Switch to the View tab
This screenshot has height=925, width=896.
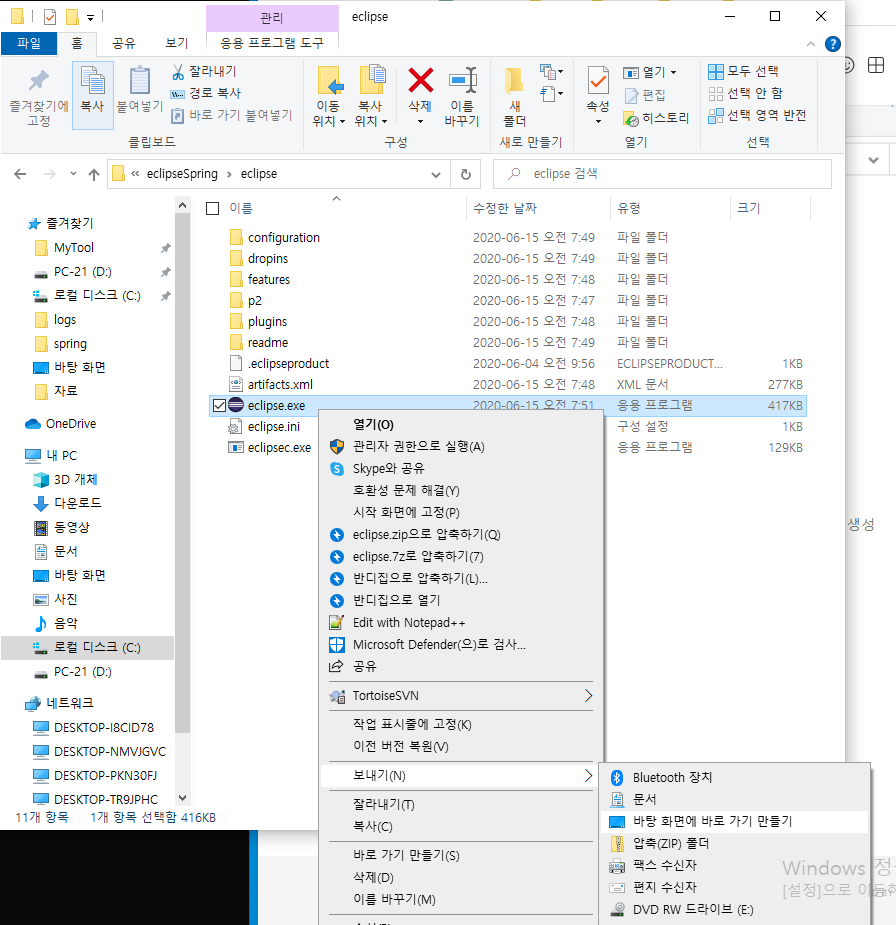click(x=176, y=43)
